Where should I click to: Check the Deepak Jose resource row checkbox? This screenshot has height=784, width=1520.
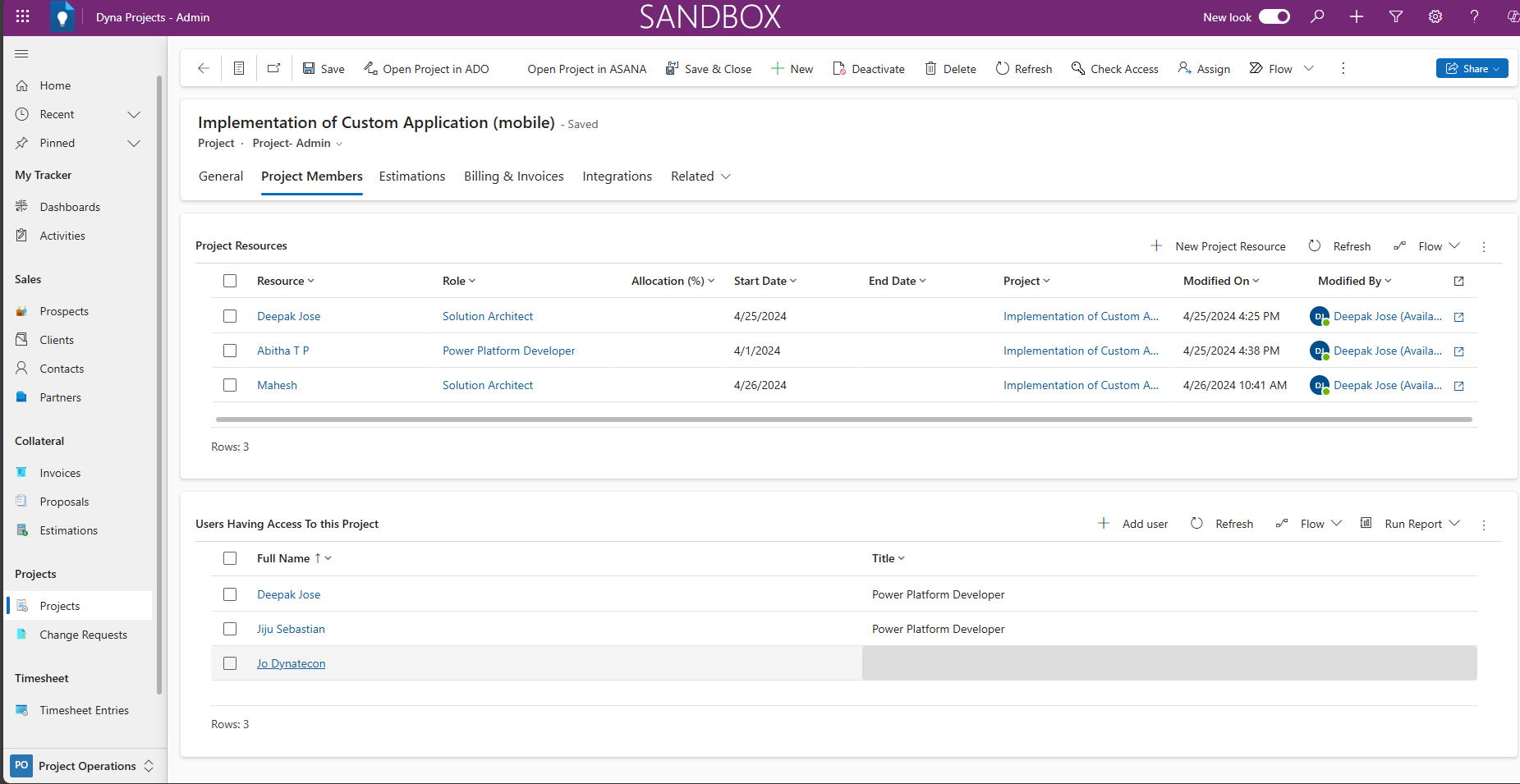pos(230,316)
